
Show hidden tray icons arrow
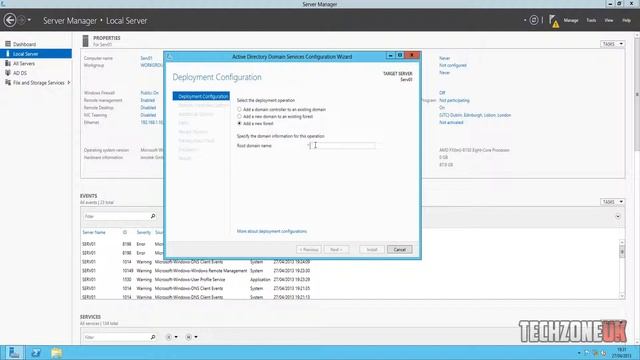click(579, 353)
